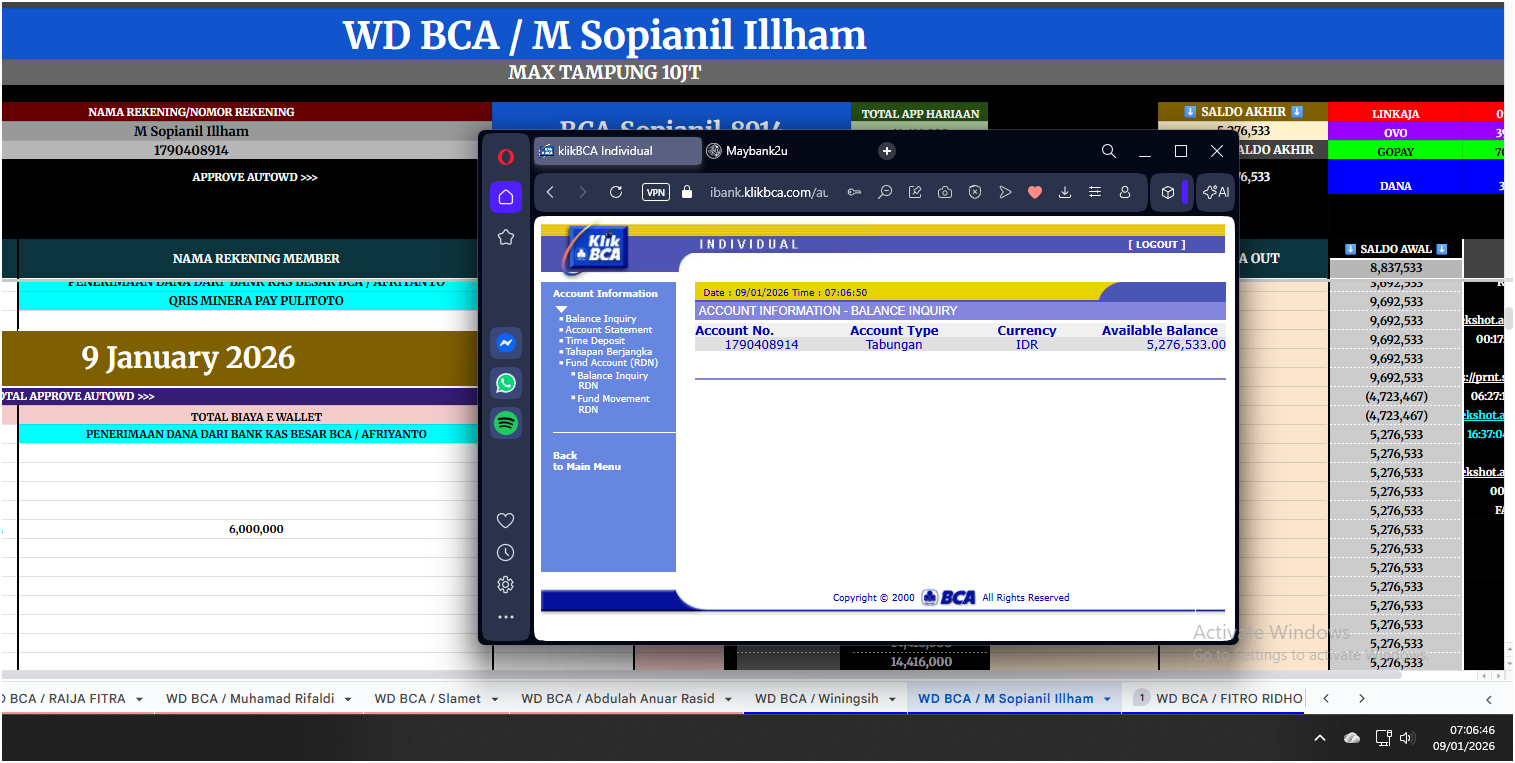Show hidden taskbar tray icons
The height and width of the screenshot is (763, 1515).
click(x=1320, y=738)
